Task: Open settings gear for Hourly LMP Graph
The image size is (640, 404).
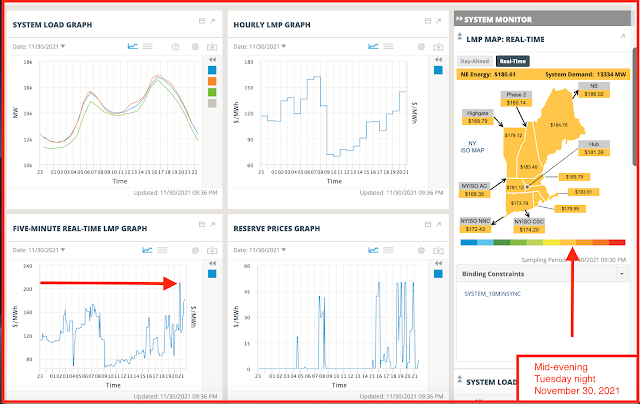Action: (421, 47)
